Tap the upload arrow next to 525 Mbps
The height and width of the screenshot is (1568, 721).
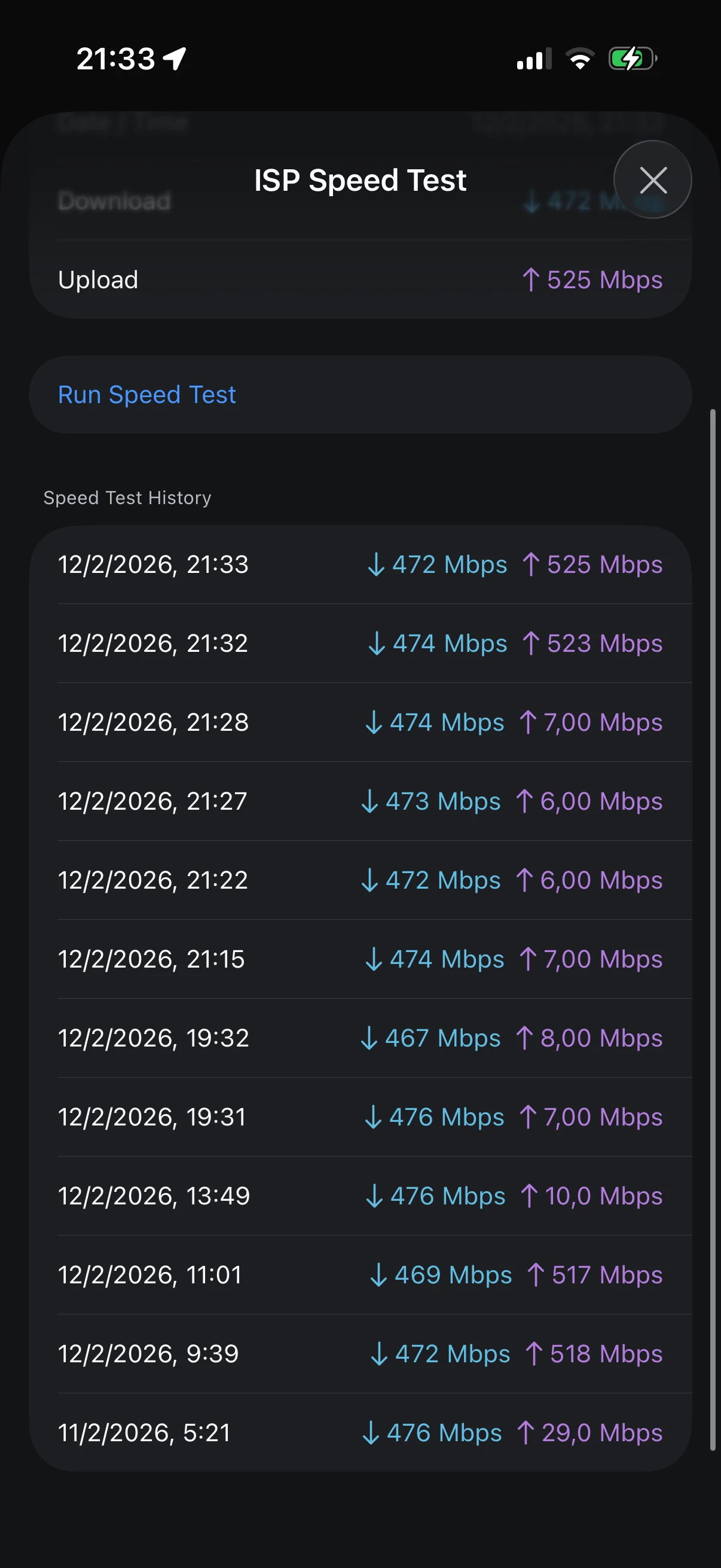pyautogui.click(x=530, y=280)
